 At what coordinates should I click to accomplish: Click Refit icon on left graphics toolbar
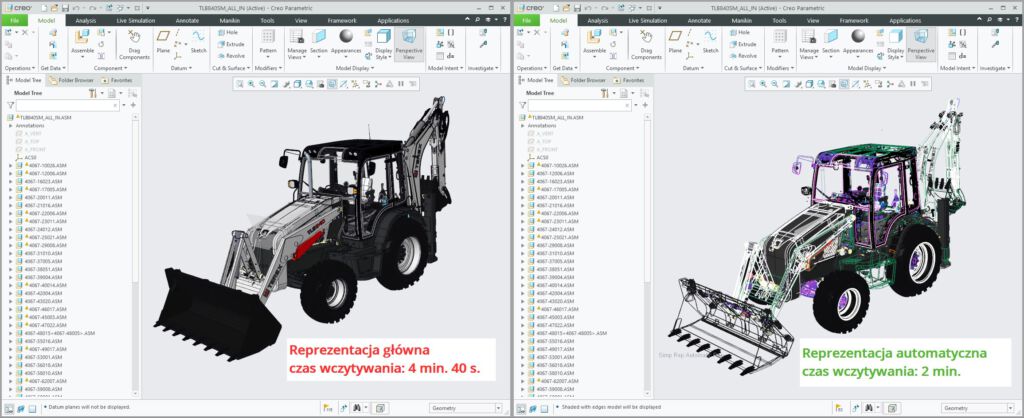(x=240, y=84)
